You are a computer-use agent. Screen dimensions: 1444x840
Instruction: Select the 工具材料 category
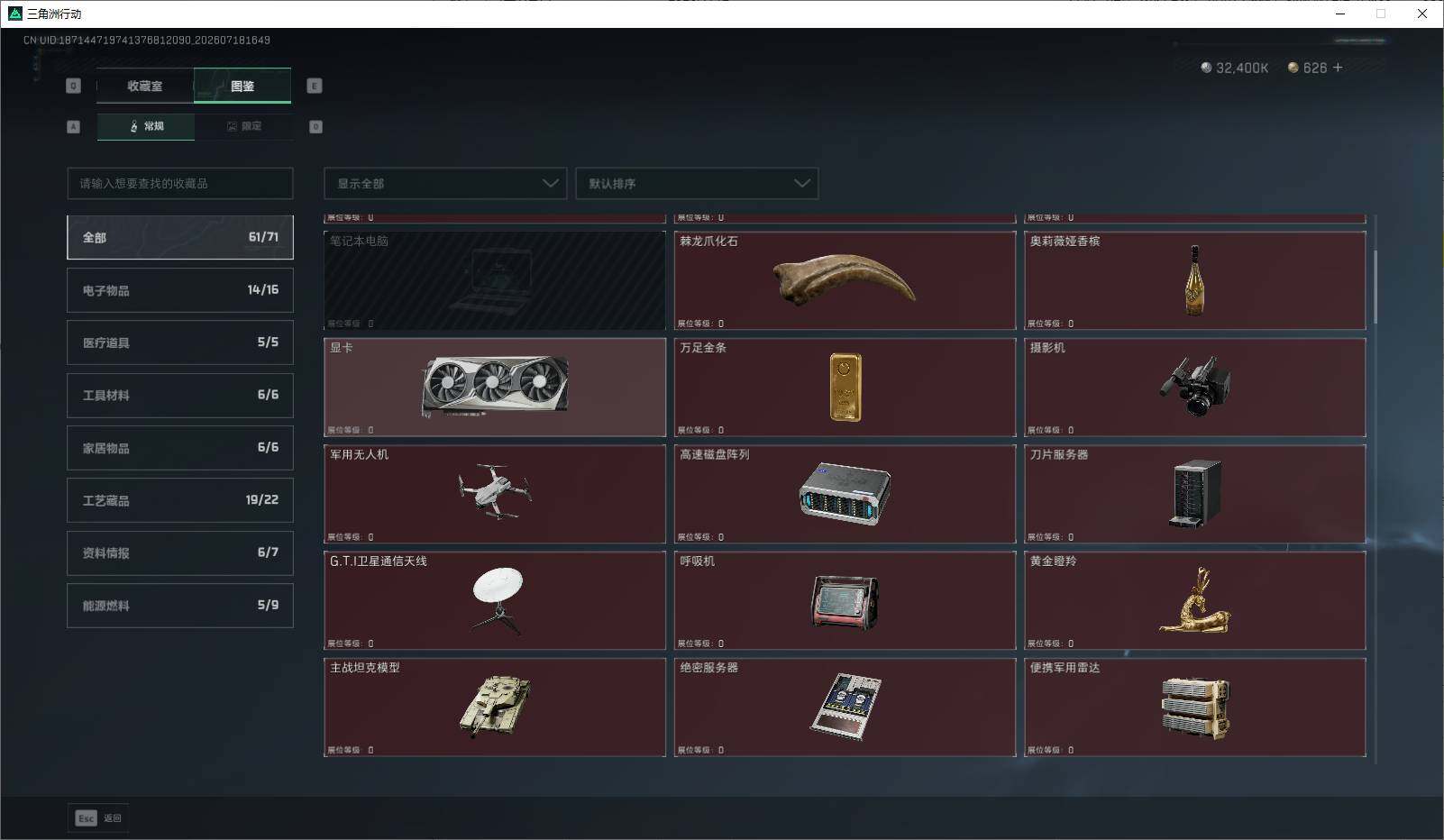pos(180,395)
